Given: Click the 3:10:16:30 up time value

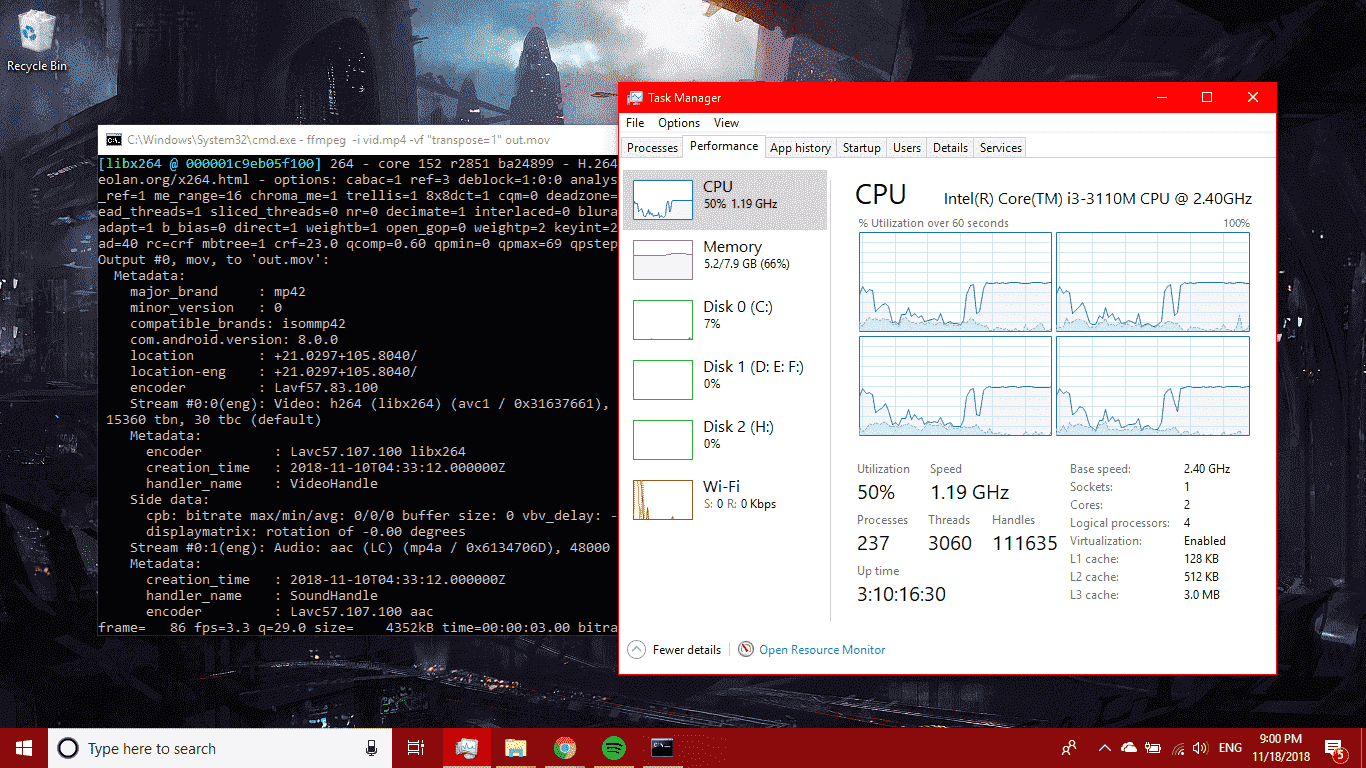Looking at the screenshot, I should point(901,594).
